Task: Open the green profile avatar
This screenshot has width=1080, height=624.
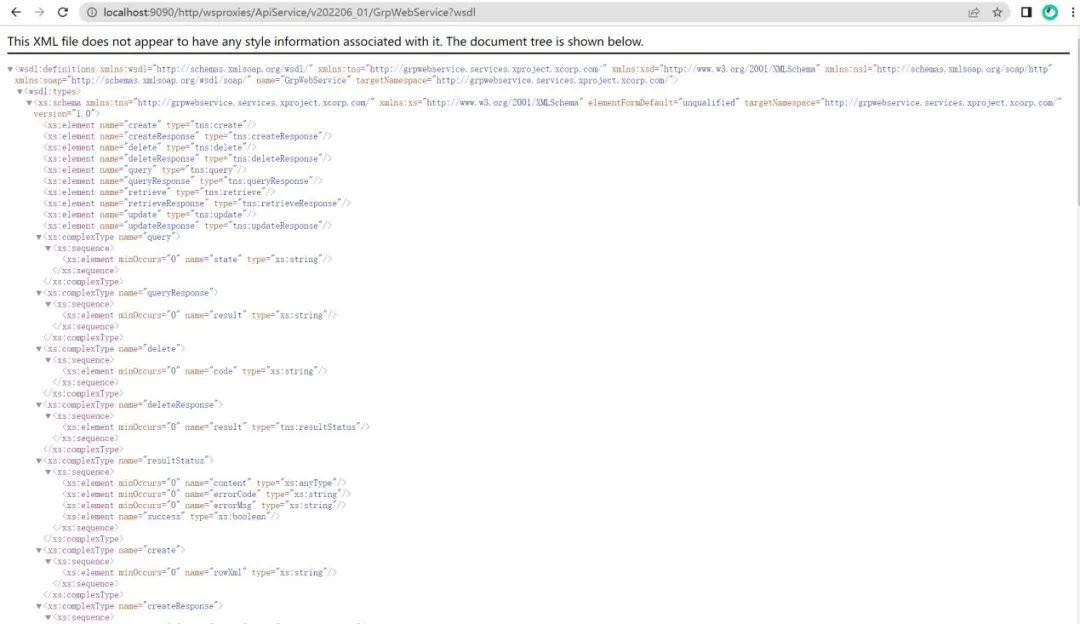Action: click(x=1050, y=12)
